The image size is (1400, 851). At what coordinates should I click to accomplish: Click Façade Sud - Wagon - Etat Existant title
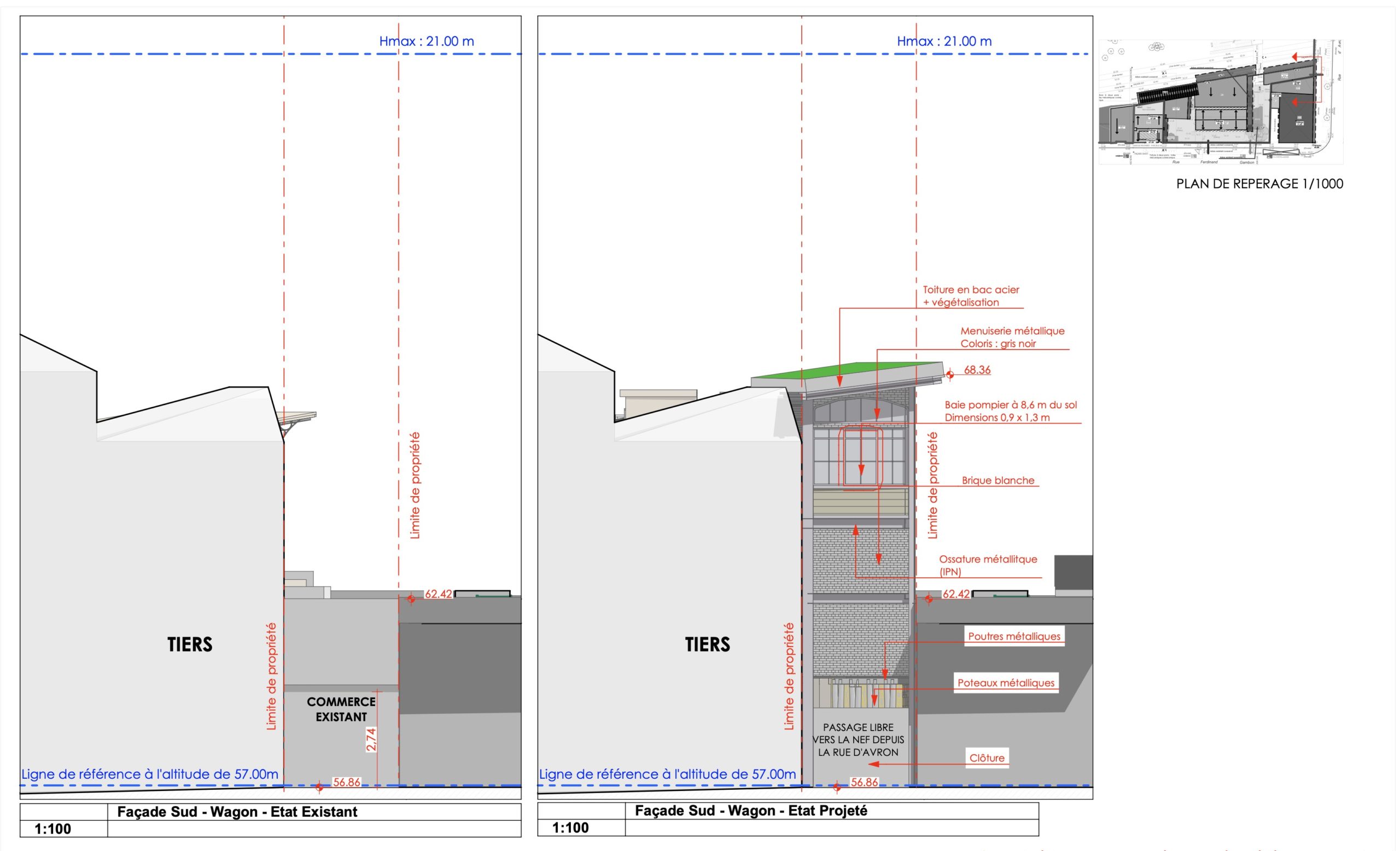click(237, 812)
